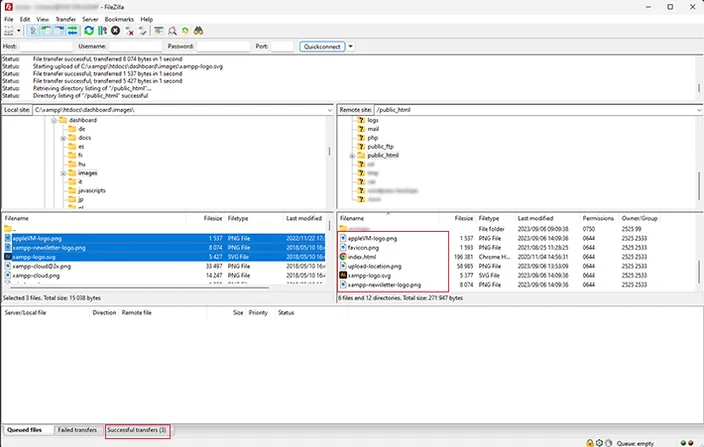The image size is (704, 447).
Task: Sort remote files by Permissions column
Action: point(598,219)
